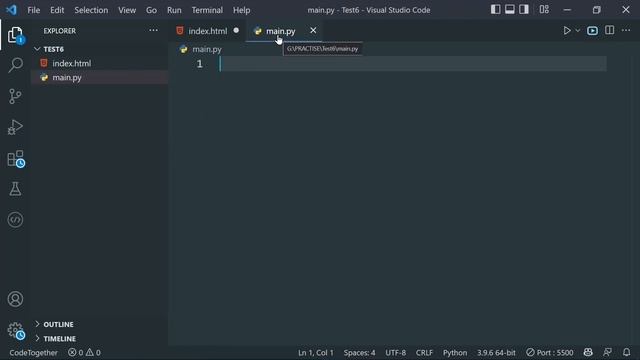Open the Run menu
This screenshot has width=640, height=360.
click(x=174, y=10)
